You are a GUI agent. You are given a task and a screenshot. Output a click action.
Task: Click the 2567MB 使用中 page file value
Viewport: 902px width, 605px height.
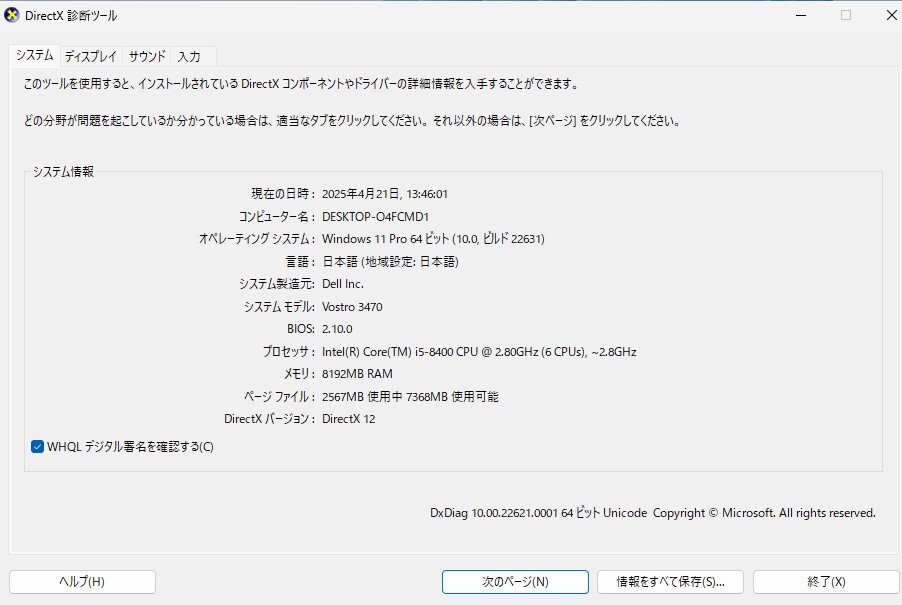410,396
